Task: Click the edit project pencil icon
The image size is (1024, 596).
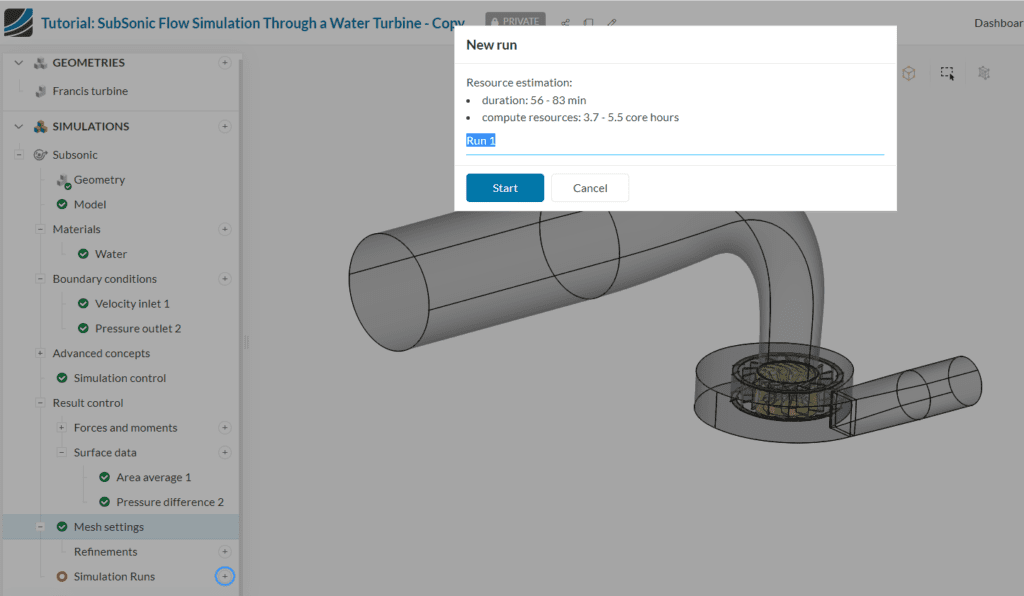Action: (612, 23)
